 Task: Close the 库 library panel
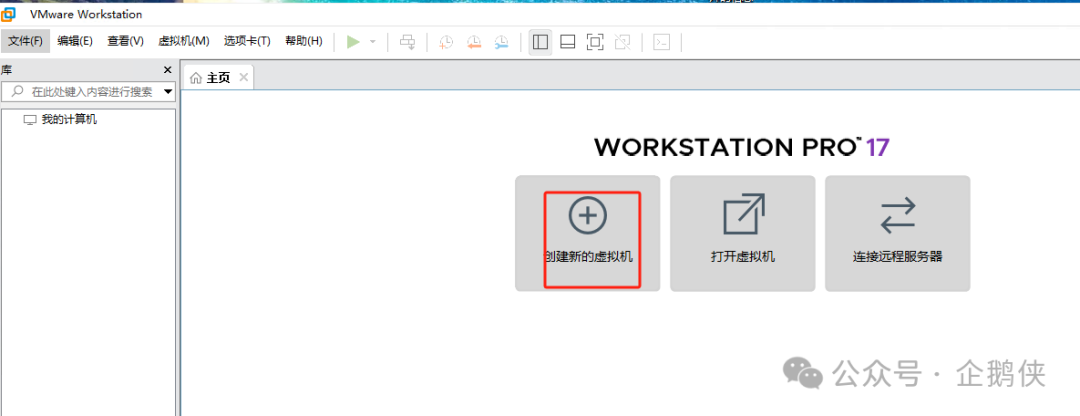(x=167, y=70)
